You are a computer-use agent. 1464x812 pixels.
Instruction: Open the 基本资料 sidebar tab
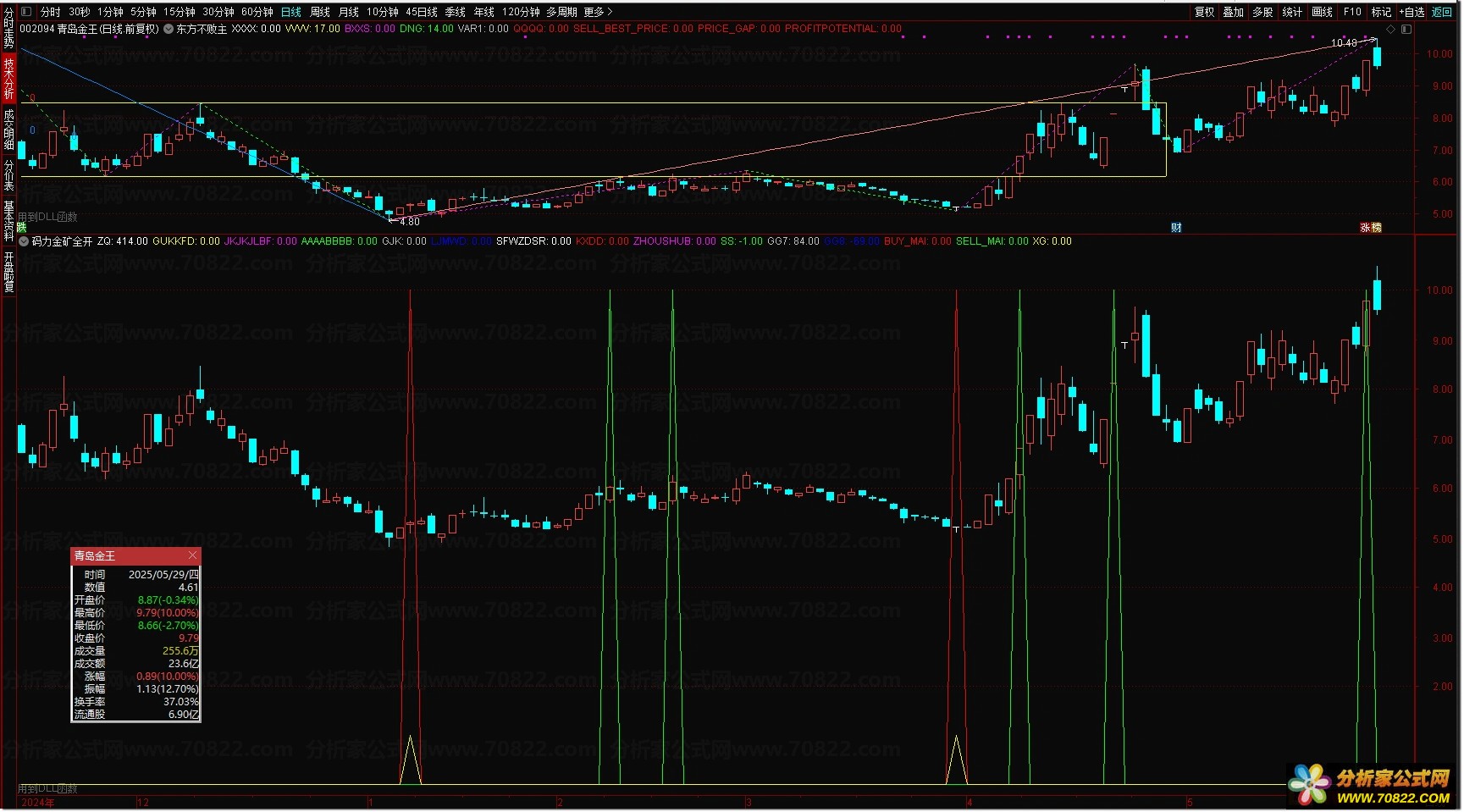tap(8, 220)
